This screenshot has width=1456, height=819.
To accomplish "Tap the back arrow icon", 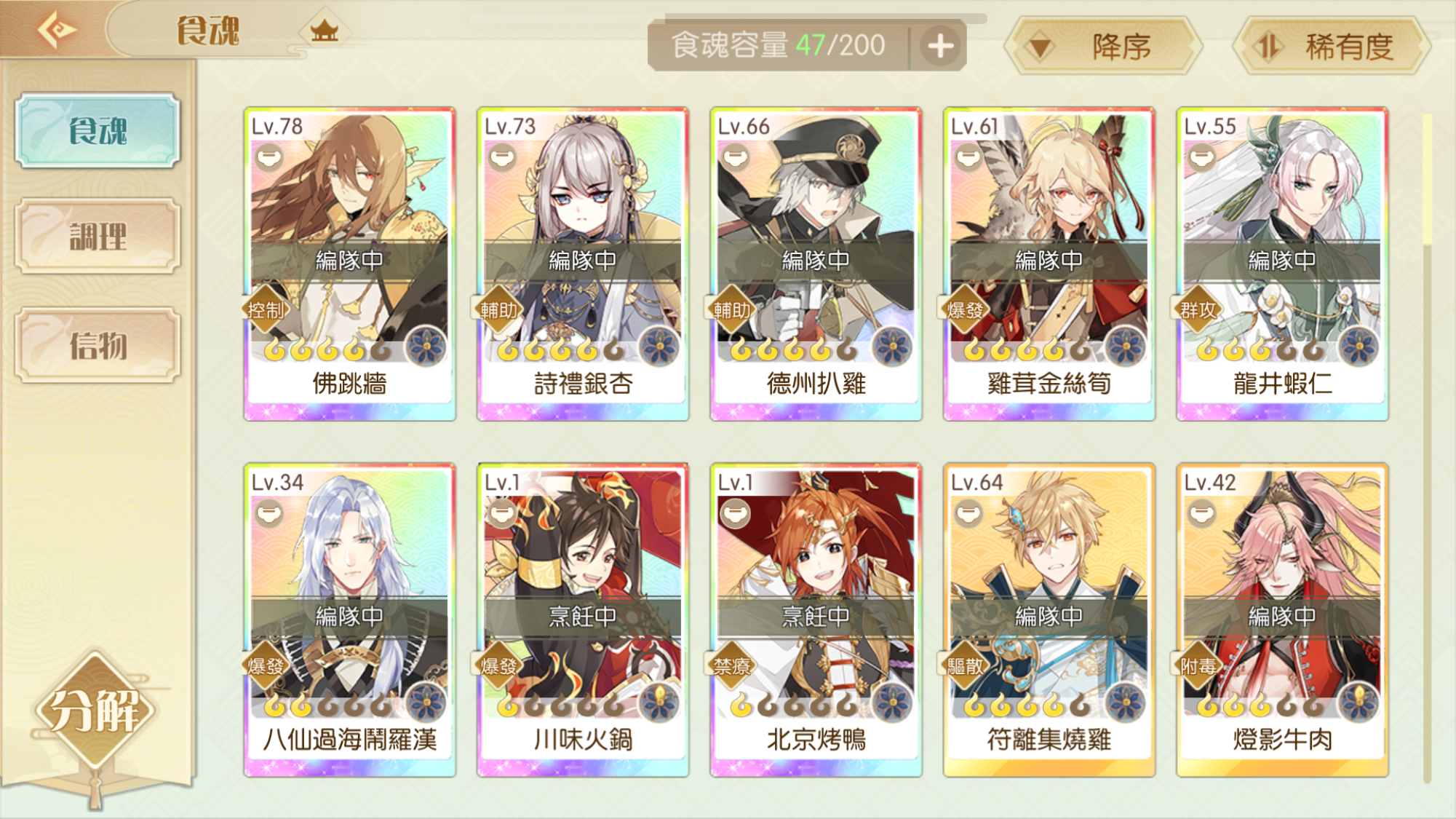I will 57,30.
